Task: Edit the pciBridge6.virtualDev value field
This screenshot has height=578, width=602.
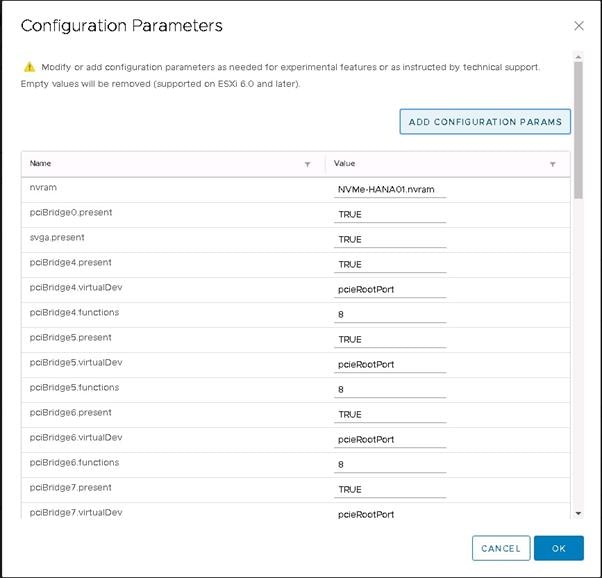Action: 390,440
